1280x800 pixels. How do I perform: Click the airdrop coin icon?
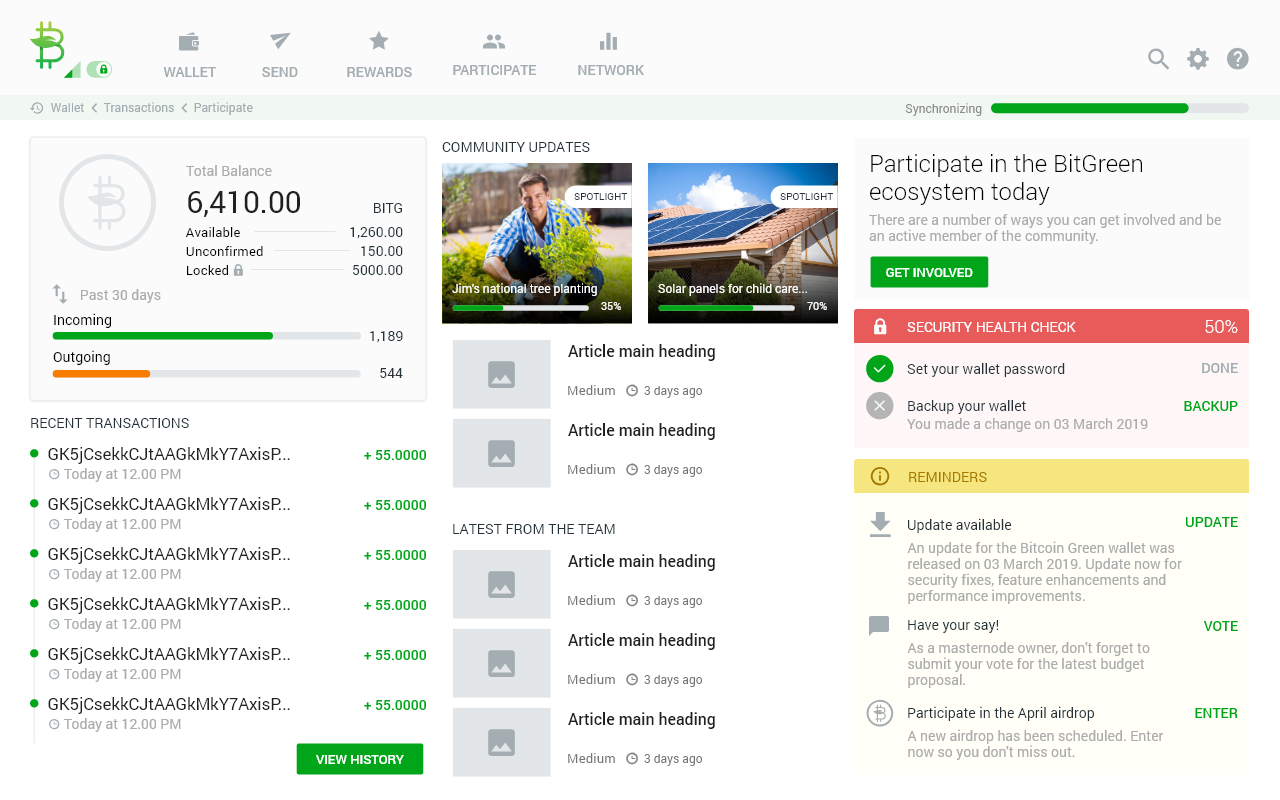click(x=880, y=713)
